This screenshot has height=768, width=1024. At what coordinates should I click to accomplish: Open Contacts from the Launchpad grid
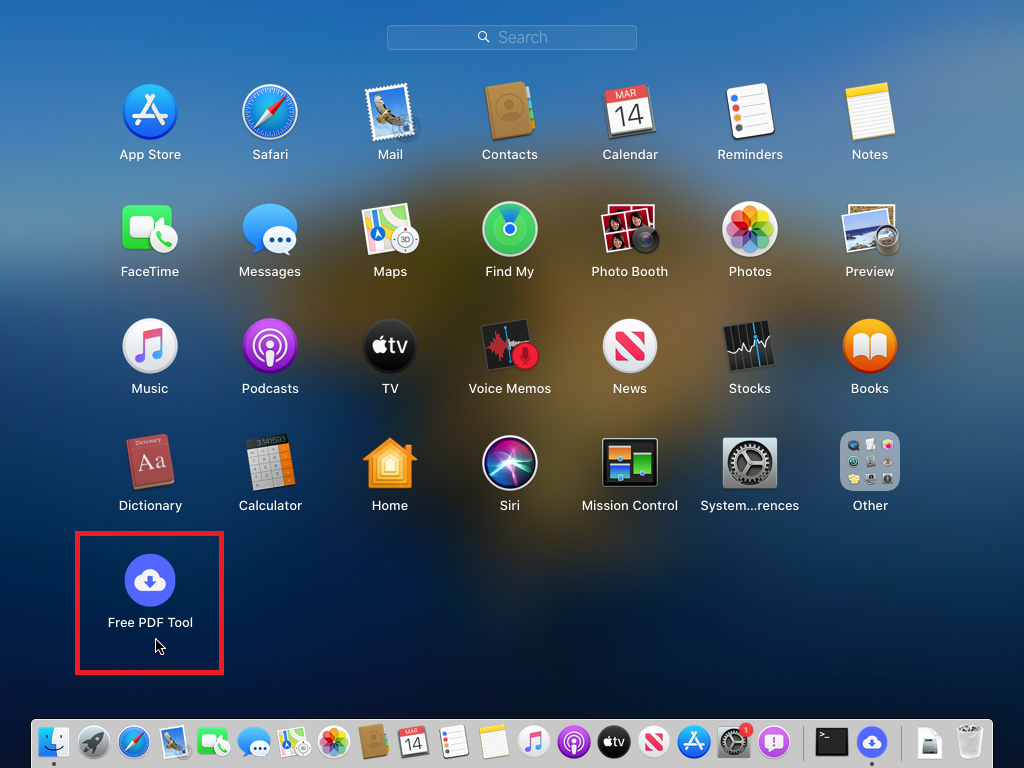pyautogui.click(x=509, y=112)
